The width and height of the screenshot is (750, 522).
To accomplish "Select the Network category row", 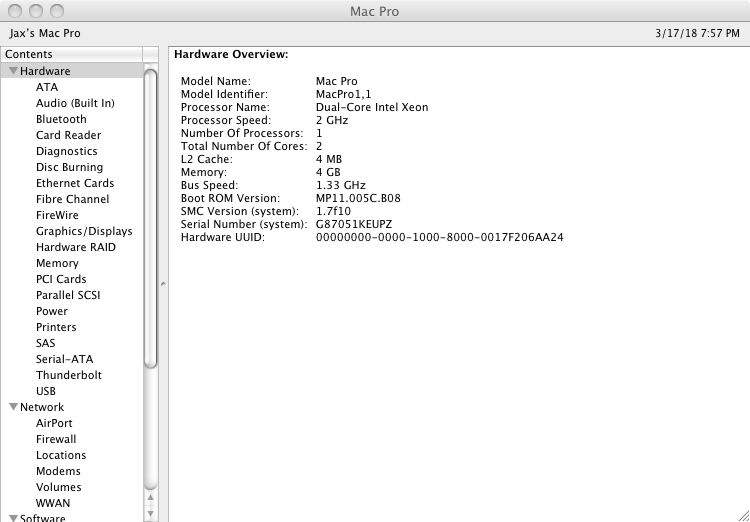I will [72, 407].
